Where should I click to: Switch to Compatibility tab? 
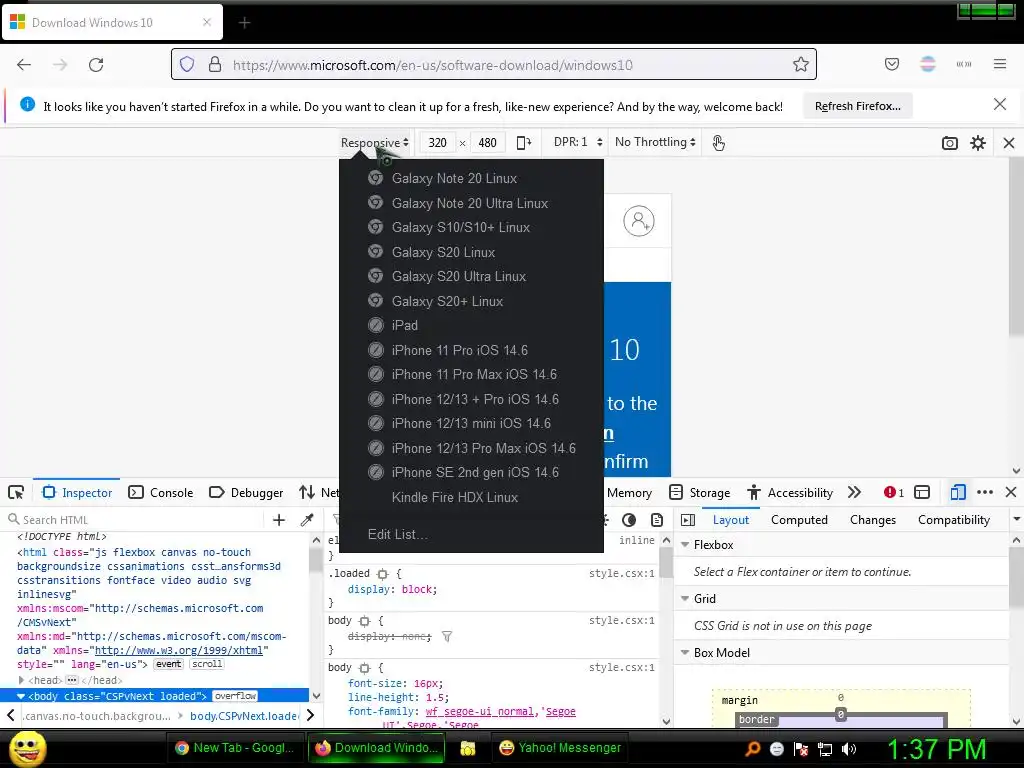pos(953,520)
